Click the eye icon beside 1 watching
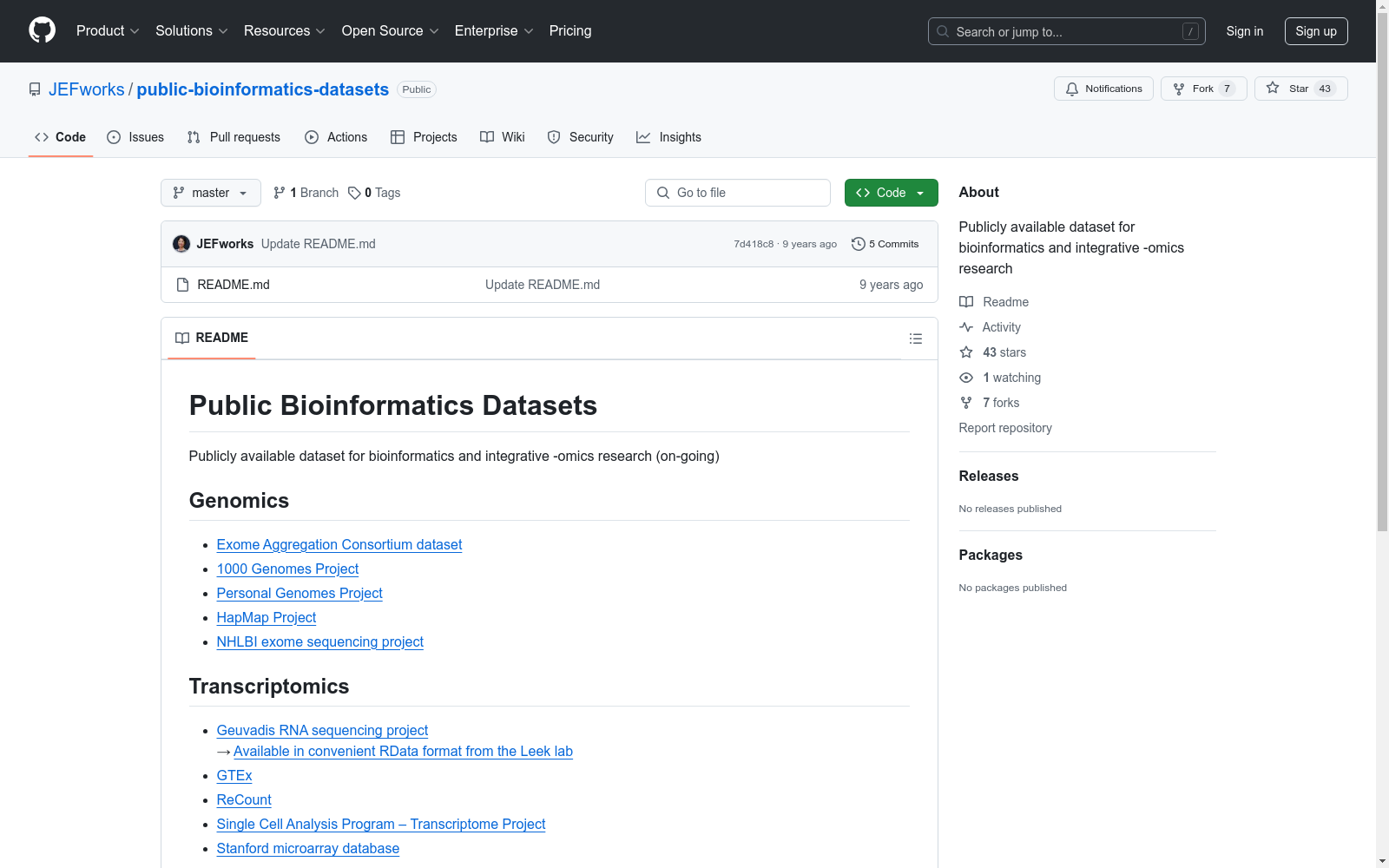This screenshot has width=1389, height=868. coord(966,378)
